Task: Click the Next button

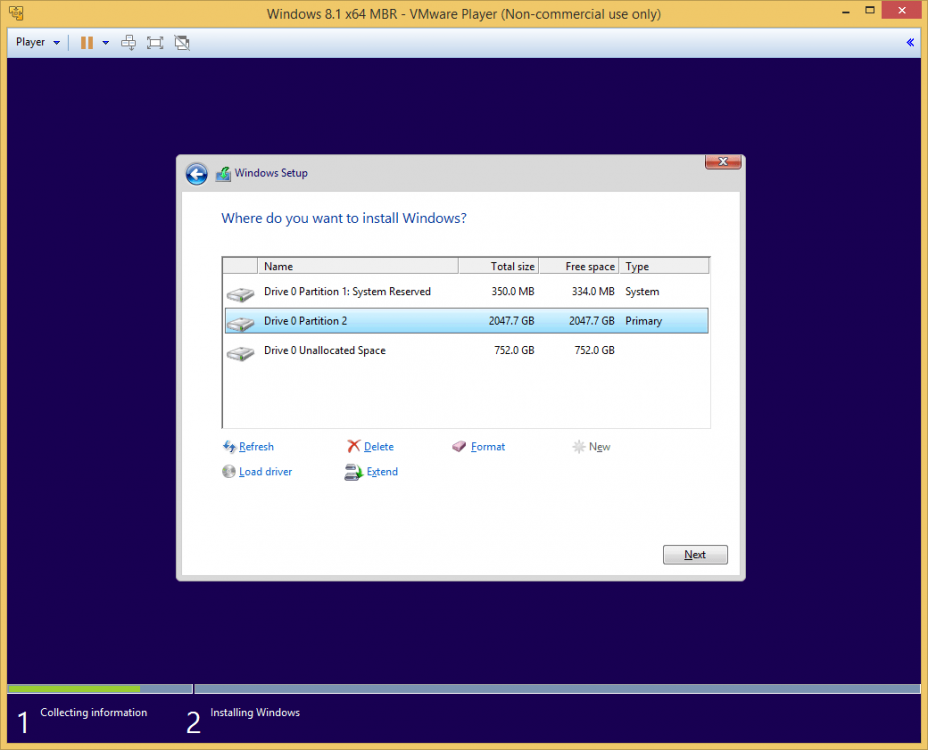Action: pyautogui.click(x=695, y=554)
